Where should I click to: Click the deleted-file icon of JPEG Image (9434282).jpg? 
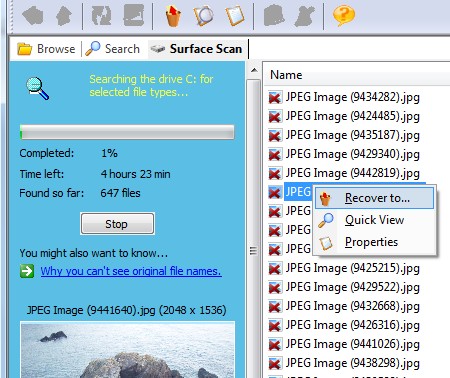(x=275, y=97)
